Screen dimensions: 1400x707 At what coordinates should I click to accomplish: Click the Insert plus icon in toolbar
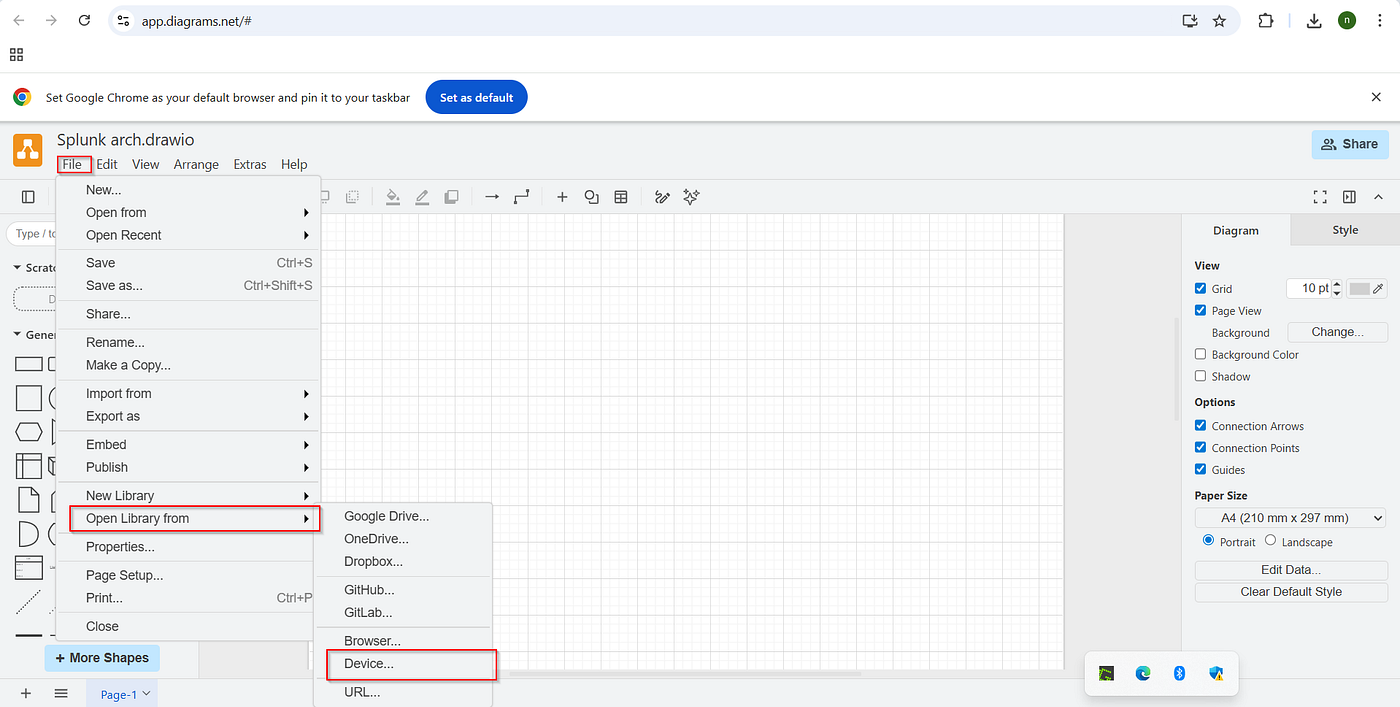(562, 197)
